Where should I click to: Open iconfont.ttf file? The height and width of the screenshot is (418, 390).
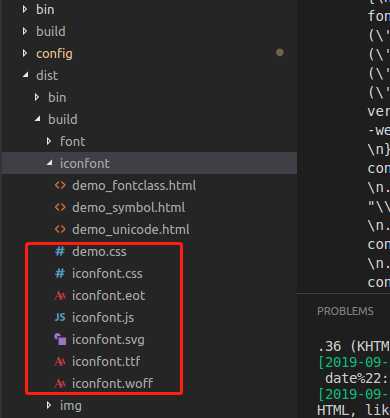point(106,361)
